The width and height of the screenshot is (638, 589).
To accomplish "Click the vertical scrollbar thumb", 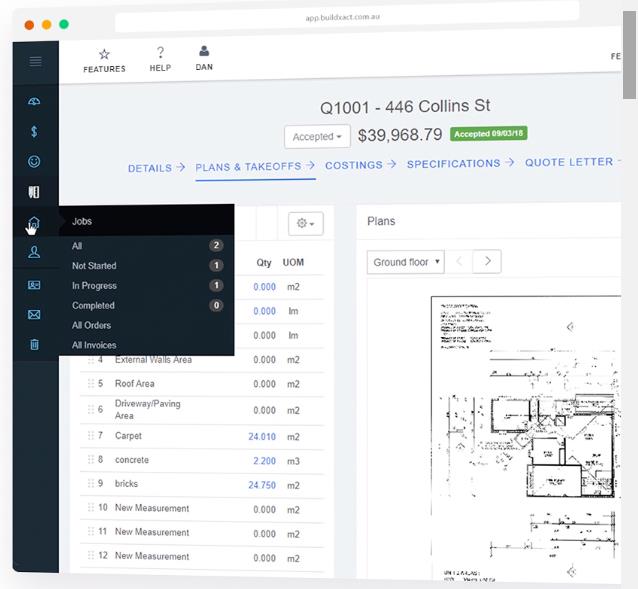I will [x=629, y=55].
